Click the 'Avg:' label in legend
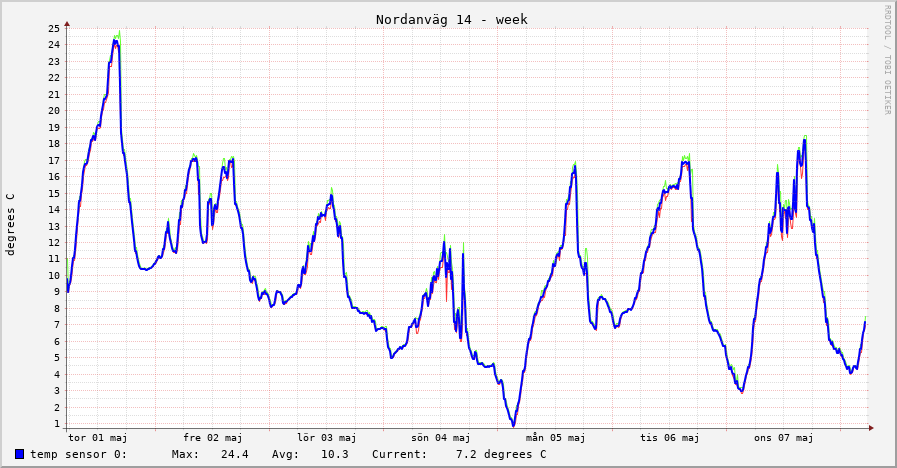897x468 pixels. click(x=285, y=454)
